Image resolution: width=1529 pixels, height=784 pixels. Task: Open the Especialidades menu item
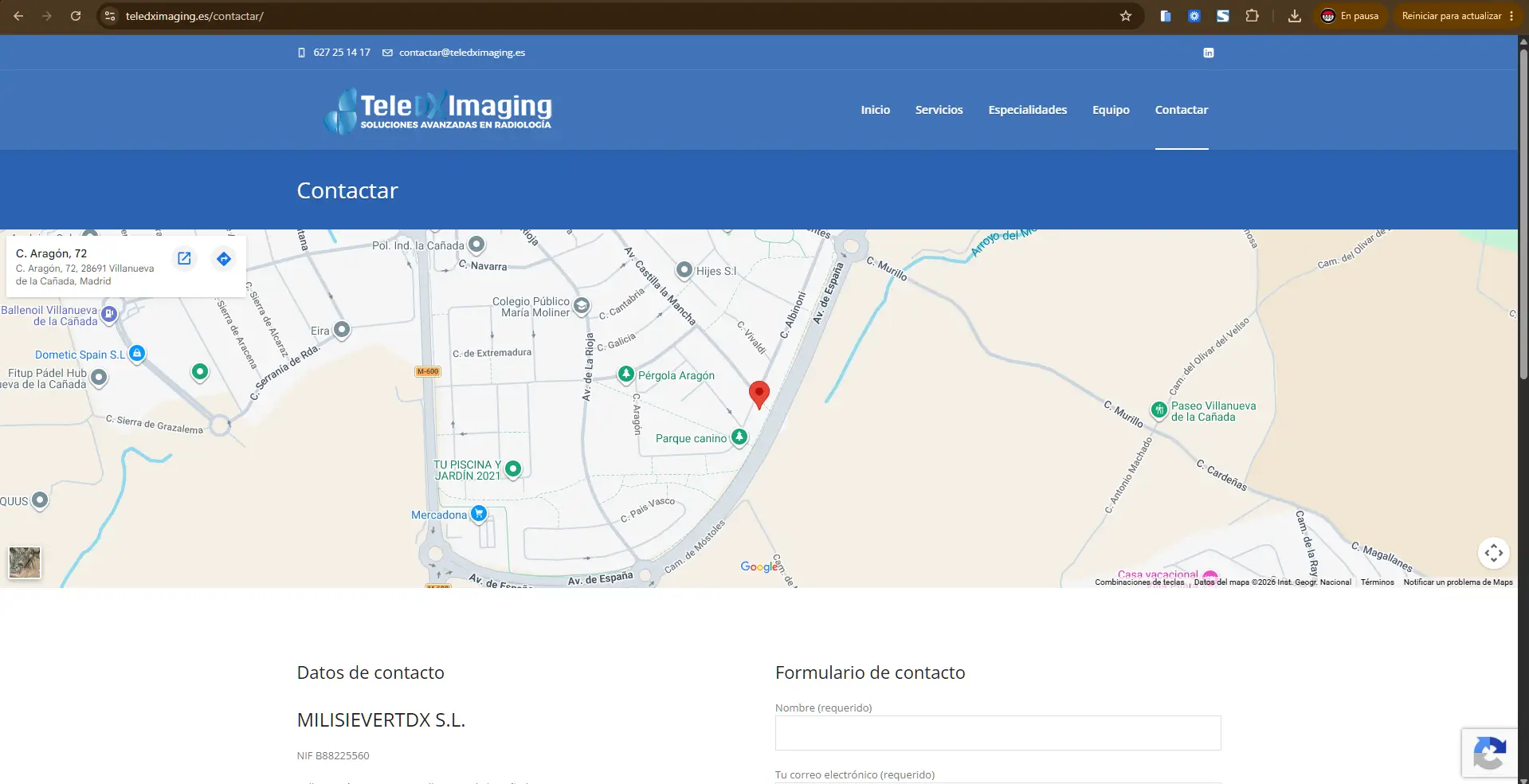1027,110
